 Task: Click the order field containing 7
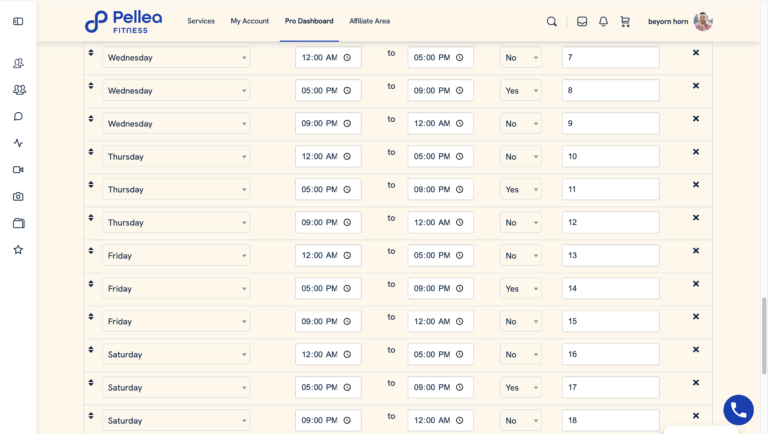tap(611, 57)
